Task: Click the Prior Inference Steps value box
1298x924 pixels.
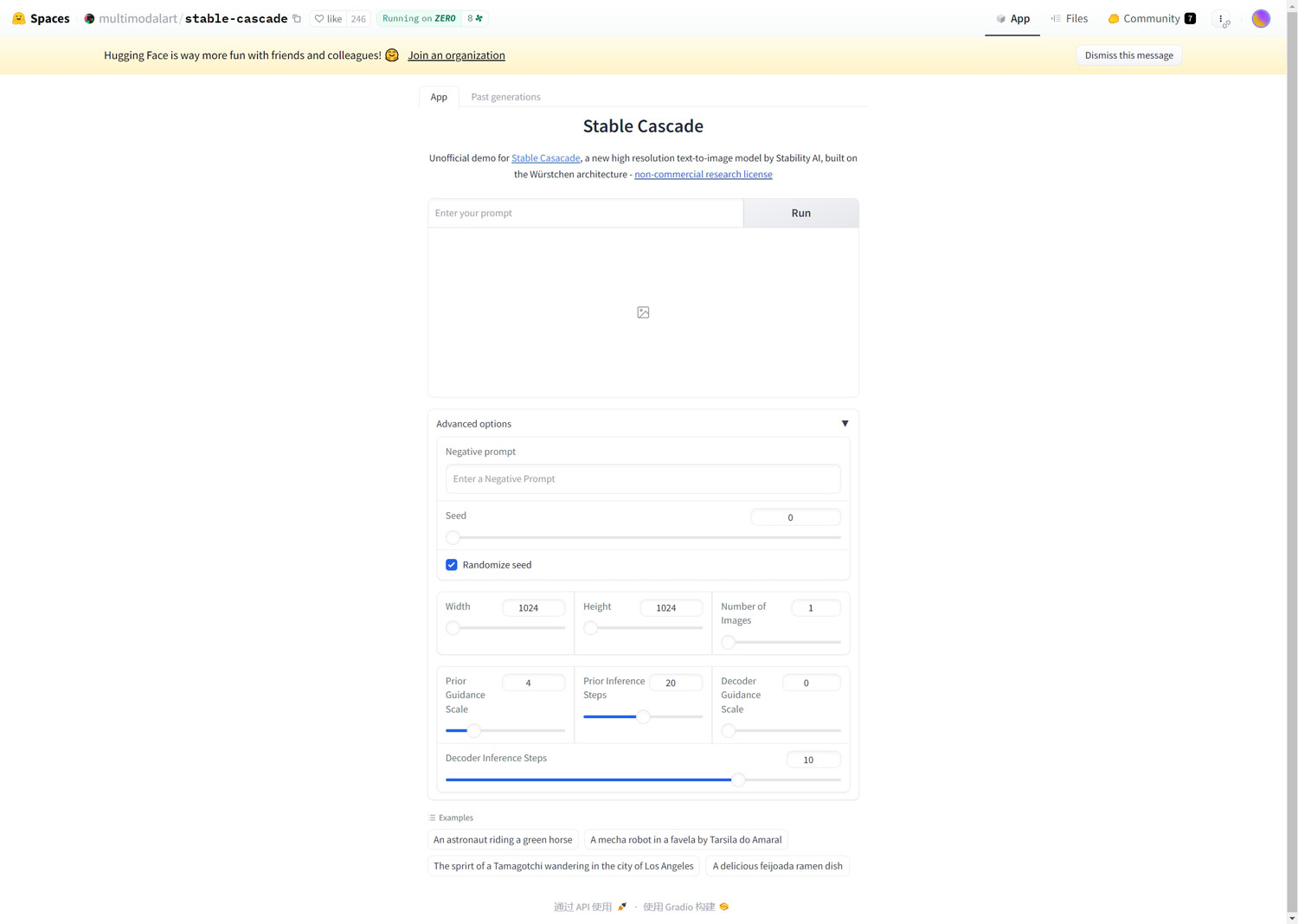Action: point(676,683)
